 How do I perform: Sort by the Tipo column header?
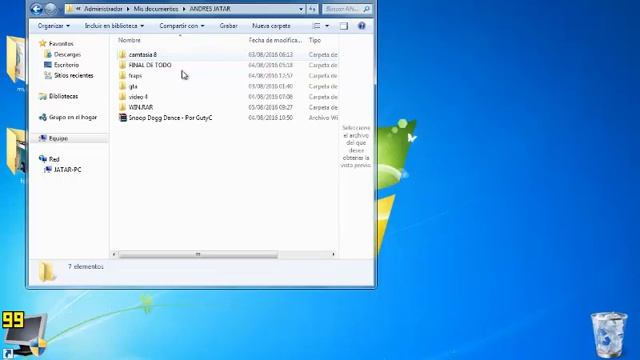tap(315, 40)
